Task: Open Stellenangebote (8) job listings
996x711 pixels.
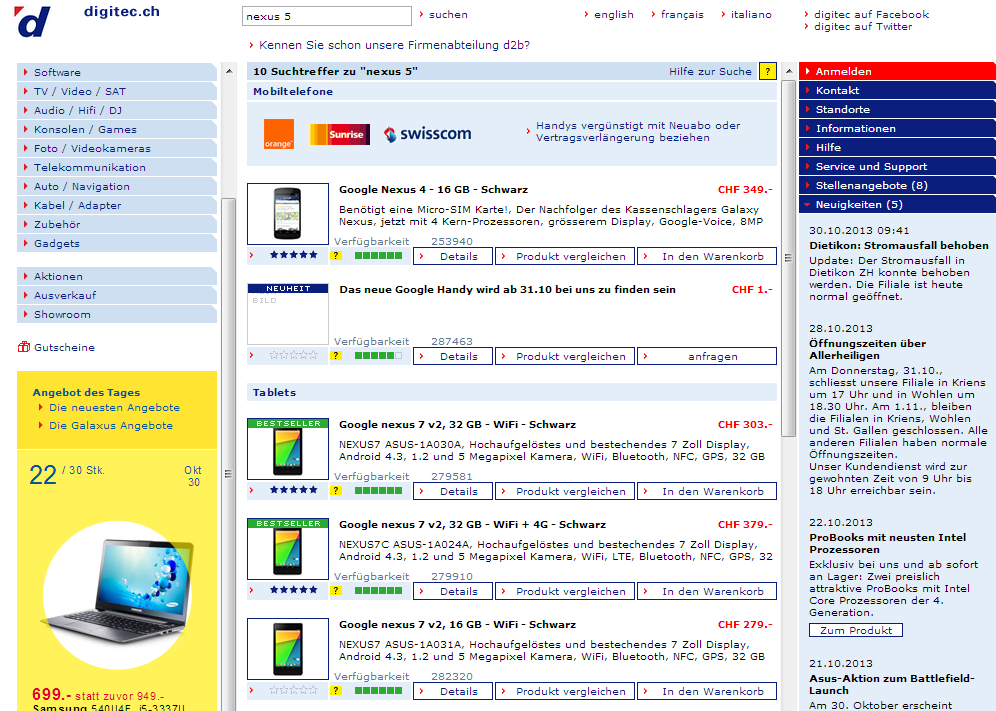Action: [897, 186]
